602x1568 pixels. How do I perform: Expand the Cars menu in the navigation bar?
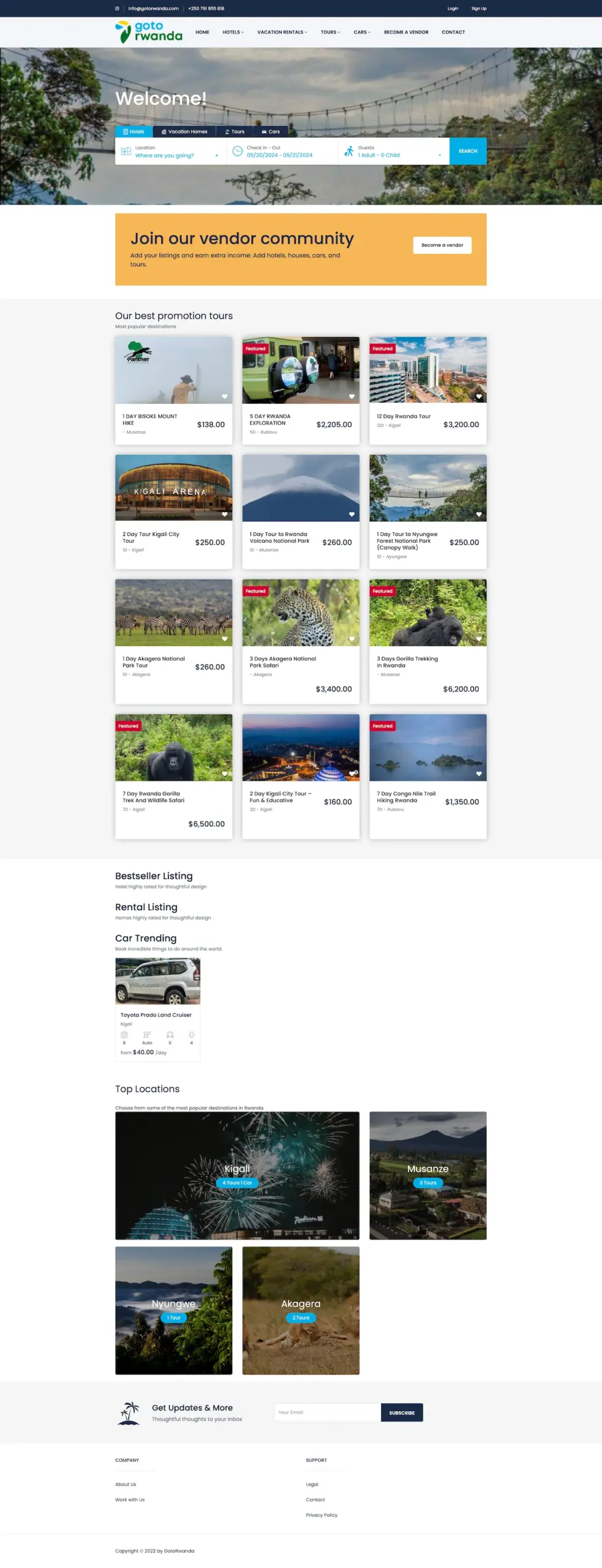click(x=362, y=32)
